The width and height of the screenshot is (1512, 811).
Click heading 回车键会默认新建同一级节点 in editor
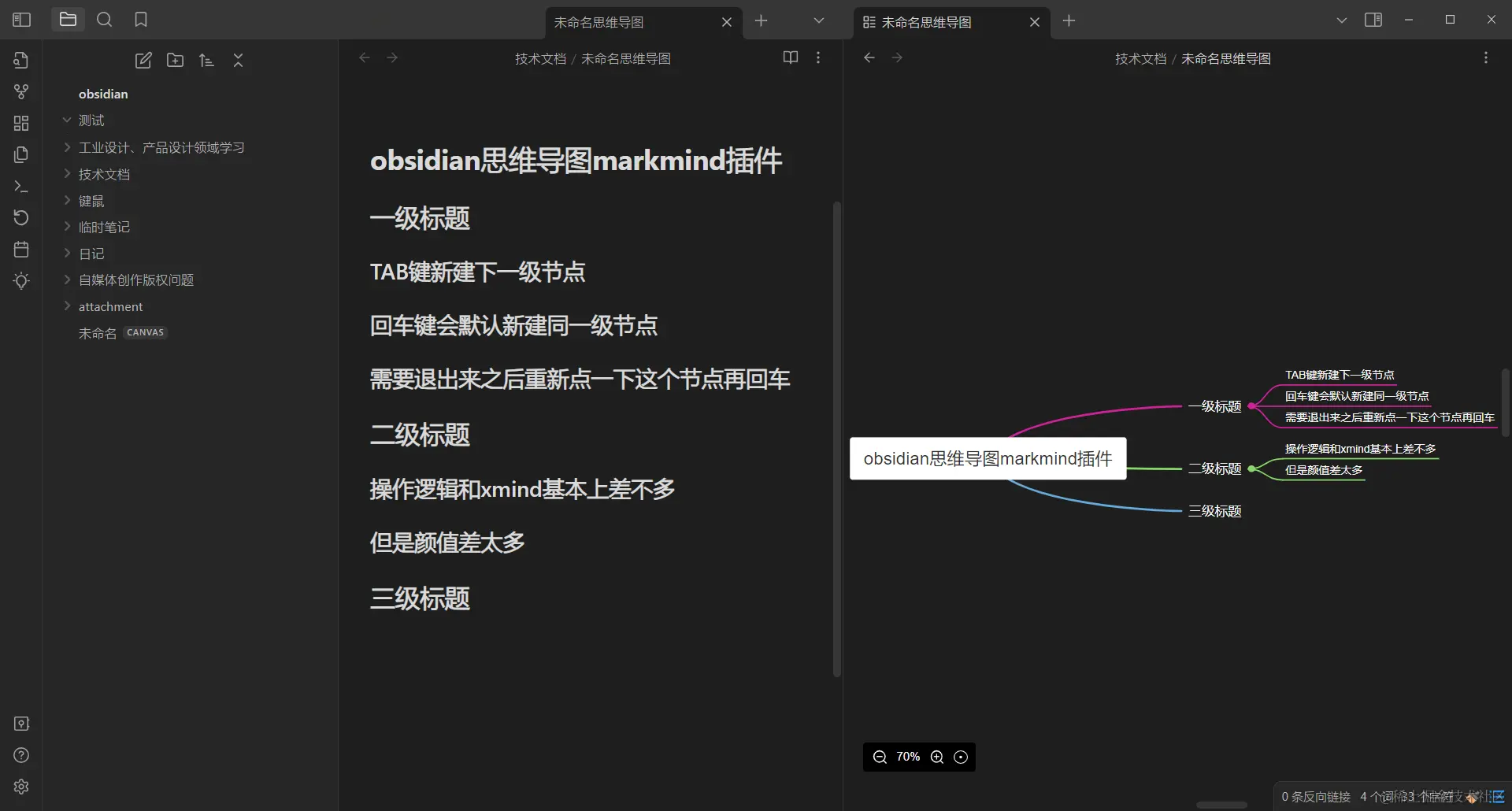513,325
